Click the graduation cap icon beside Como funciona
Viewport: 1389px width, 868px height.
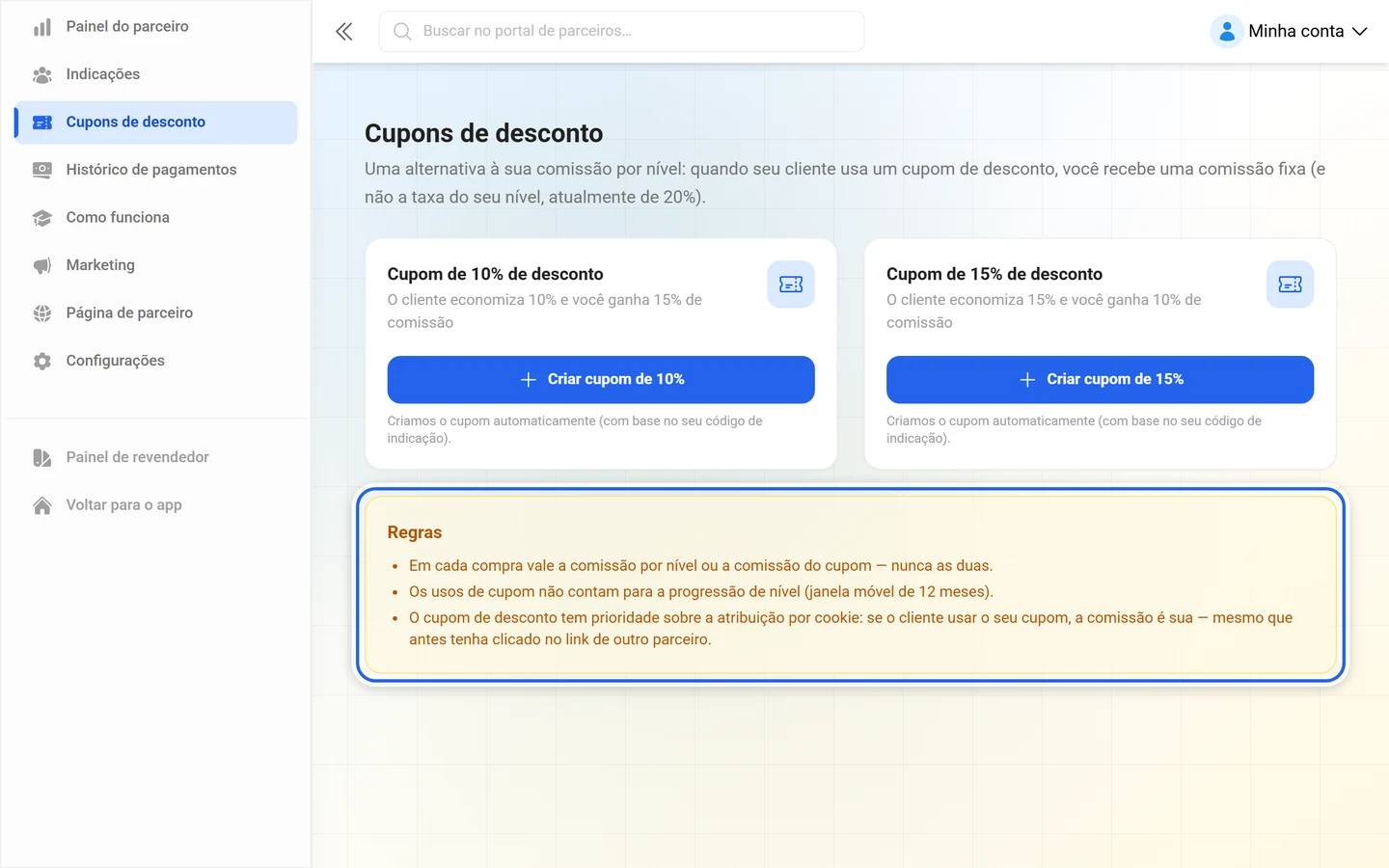pyautogui.click(x=42, y=218)
